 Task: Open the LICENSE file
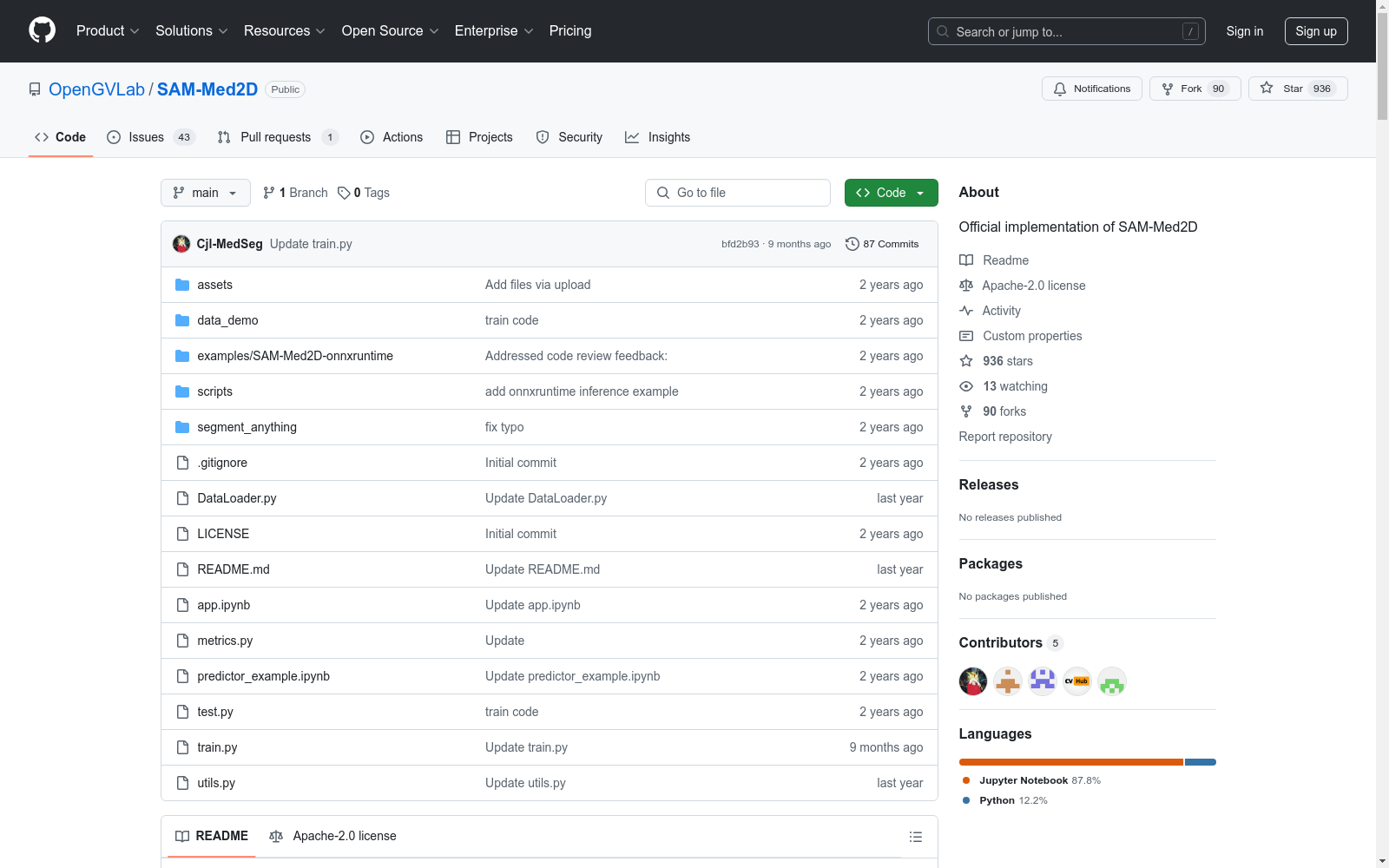[x=223, y=534]
